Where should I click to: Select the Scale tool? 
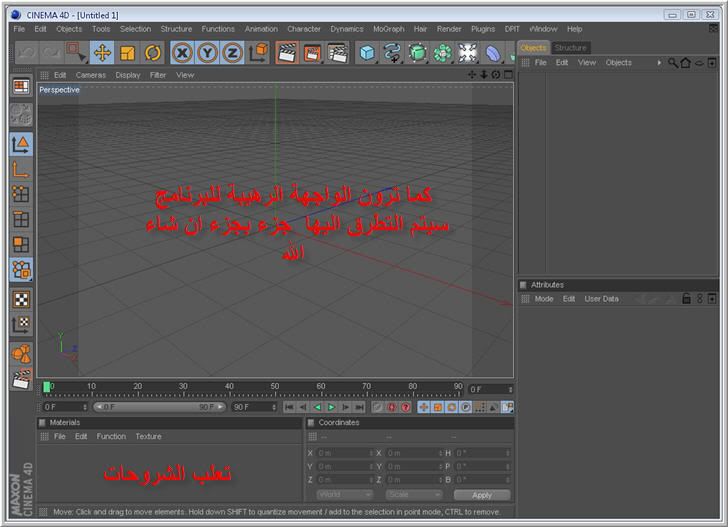[128, 53]
